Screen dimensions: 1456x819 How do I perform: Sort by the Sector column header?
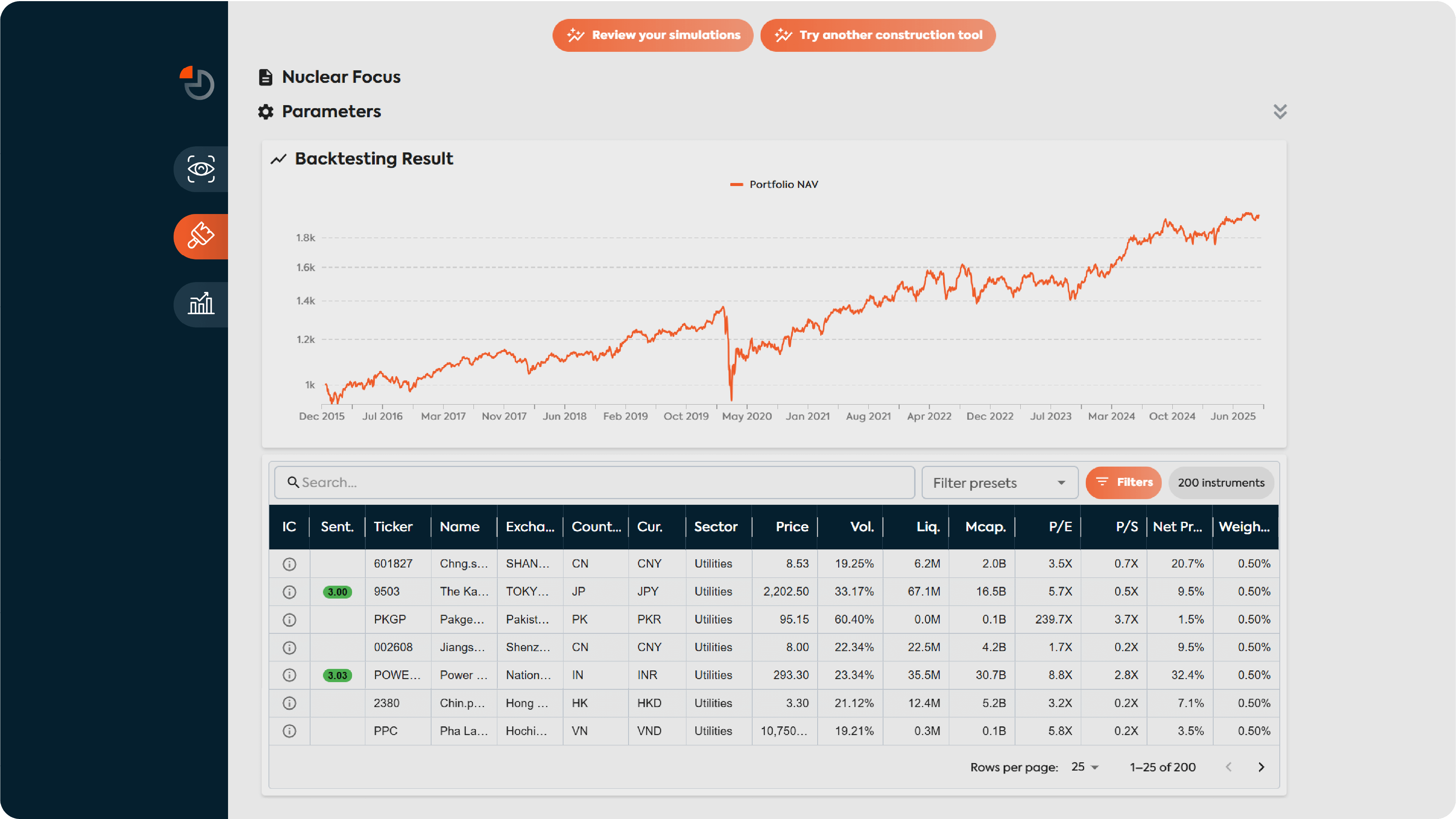(x=716, y=527)
